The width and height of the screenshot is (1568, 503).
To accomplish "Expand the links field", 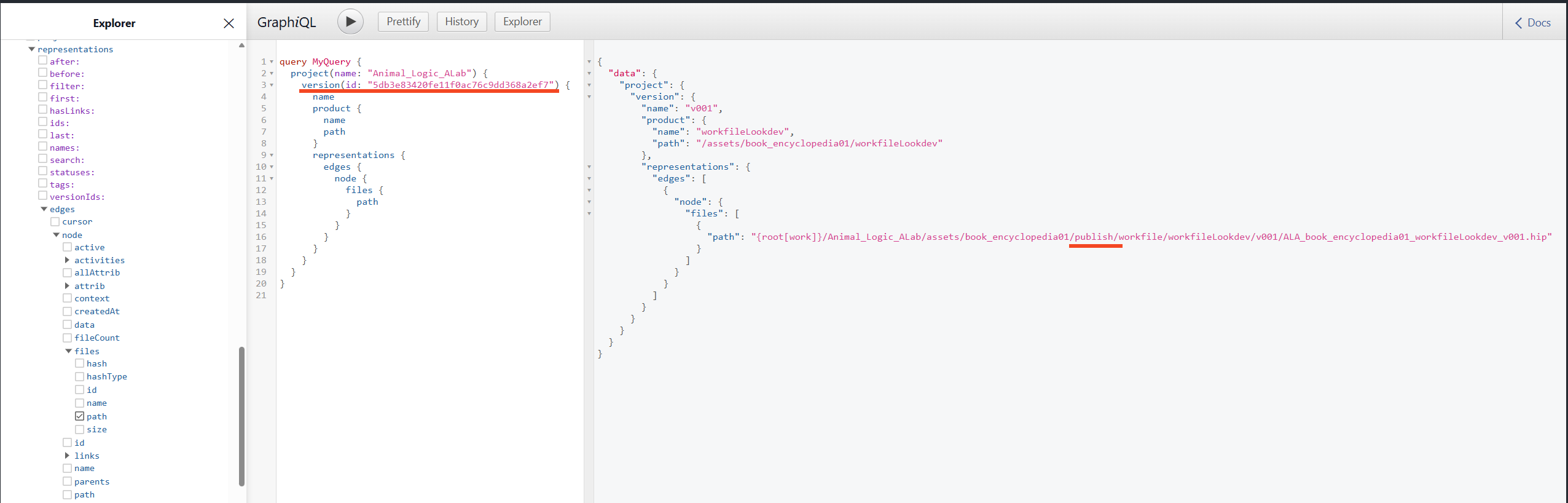I will coord(67,456).
